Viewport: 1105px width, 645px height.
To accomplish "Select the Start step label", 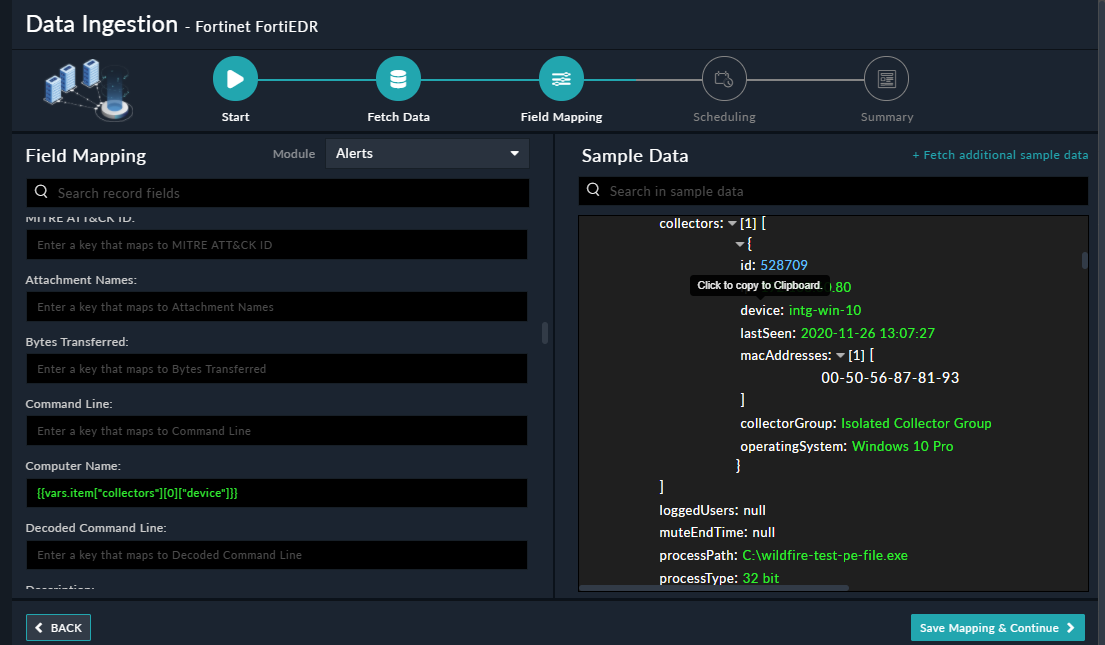I will click(x=235, y=116).
